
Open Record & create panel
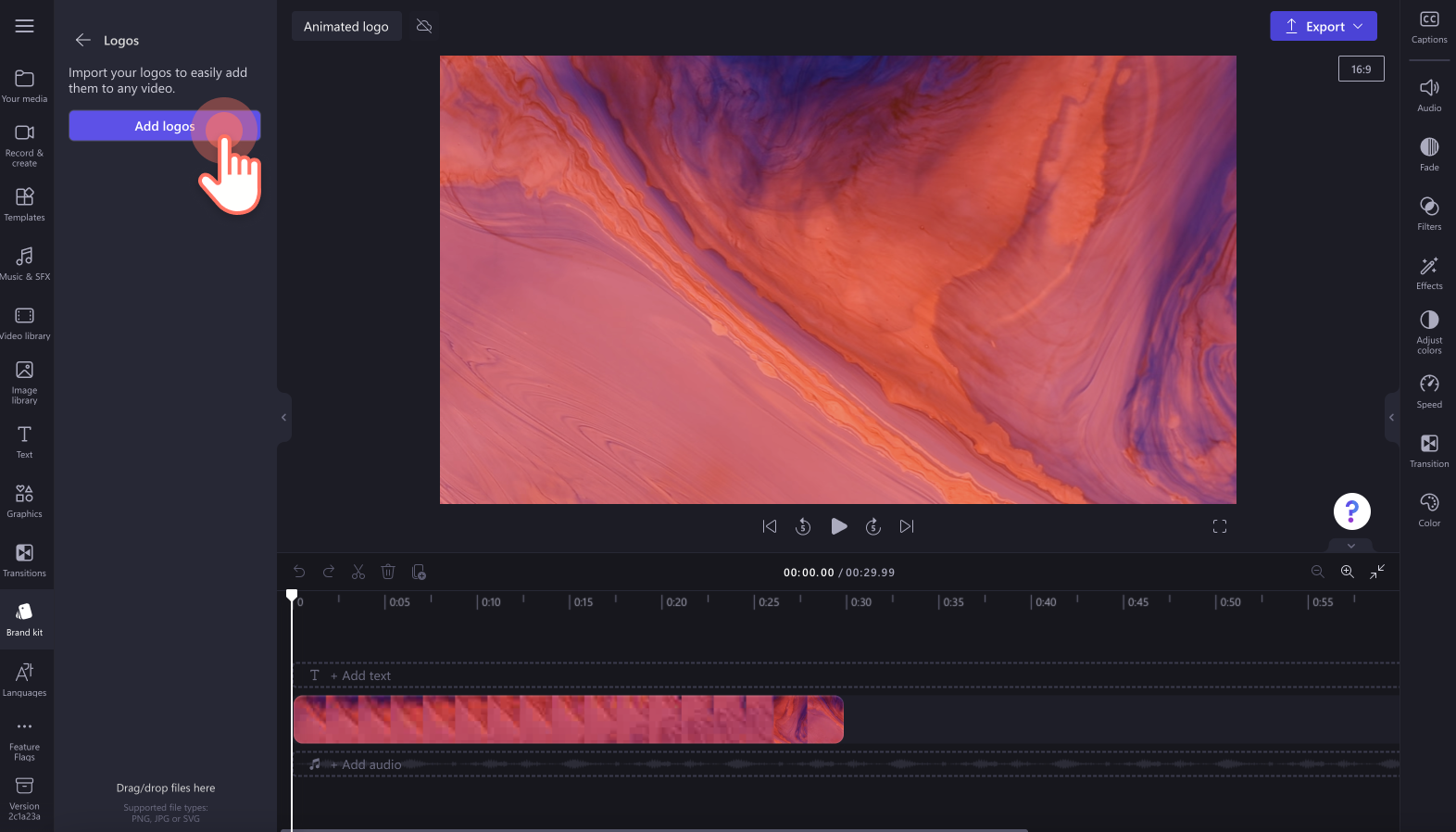click(x=25, y=145)
